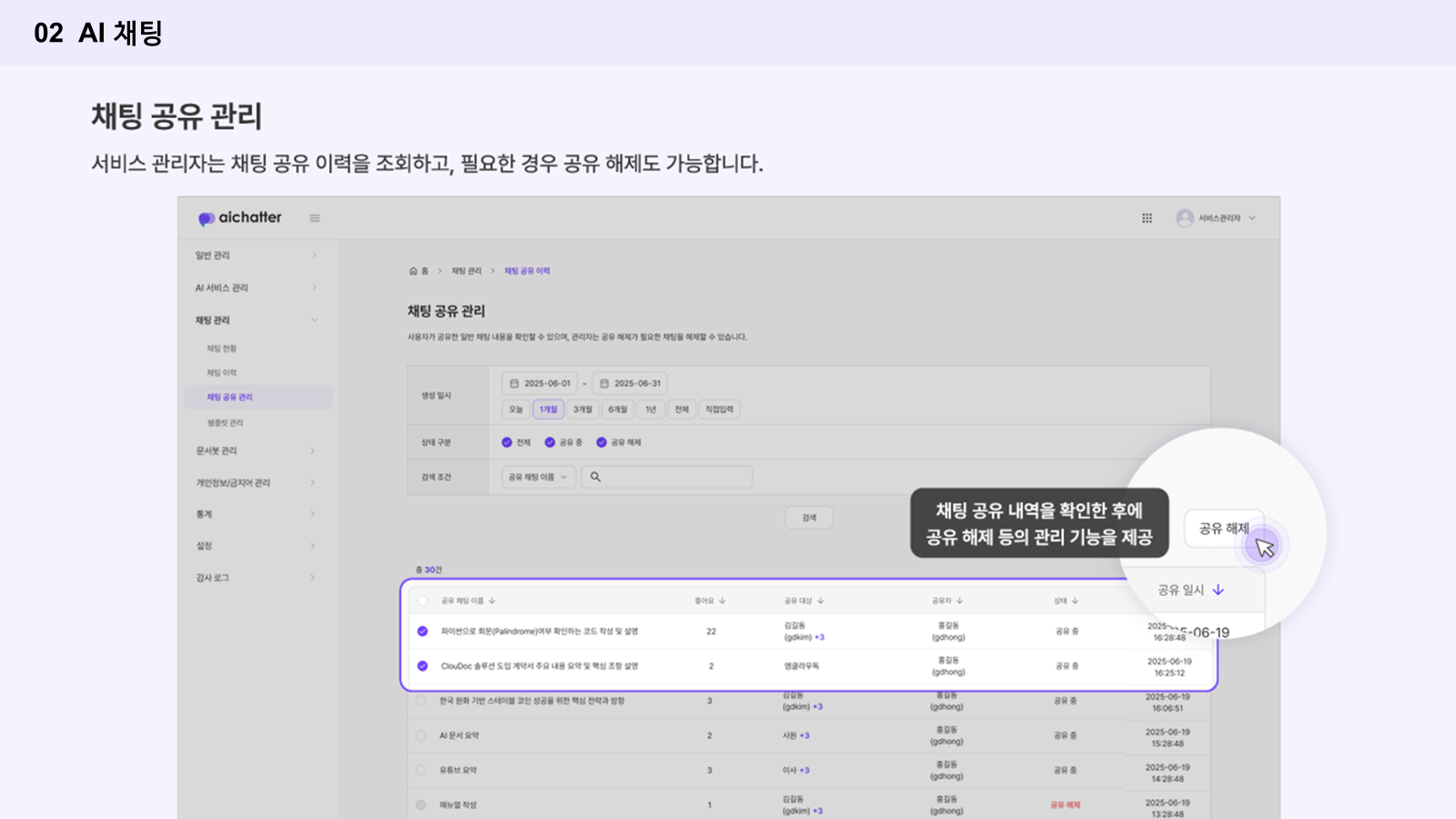Sort by 공유 일시 arrow icon
This screenshot has height=819, width=1456.
pyautogui.click(x=1218, y=591)
